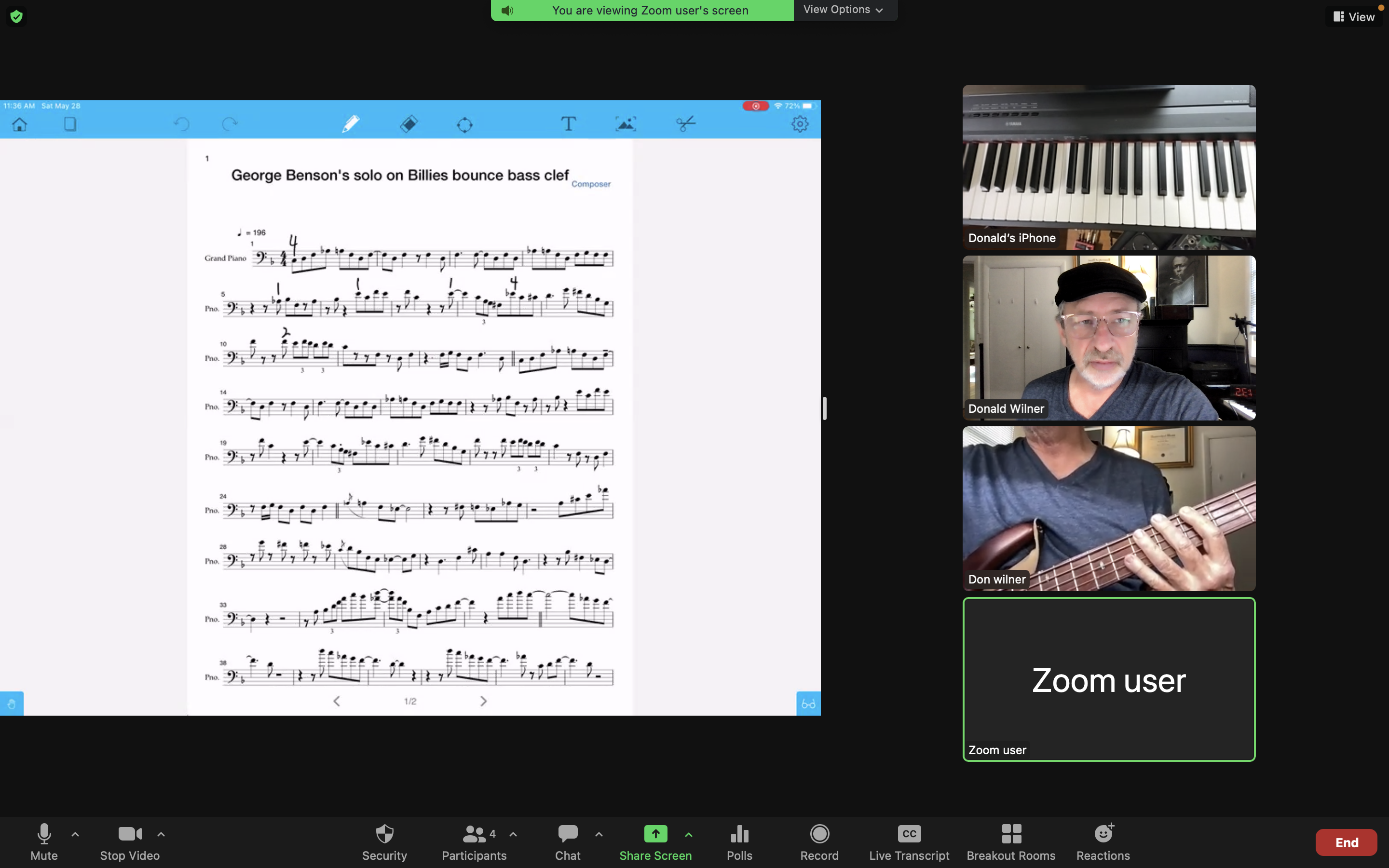This screenshot has width=1389, height=868.
Task: Expand Share Screen options arrow
Action: pyautogui.click(x=688, y=834)
